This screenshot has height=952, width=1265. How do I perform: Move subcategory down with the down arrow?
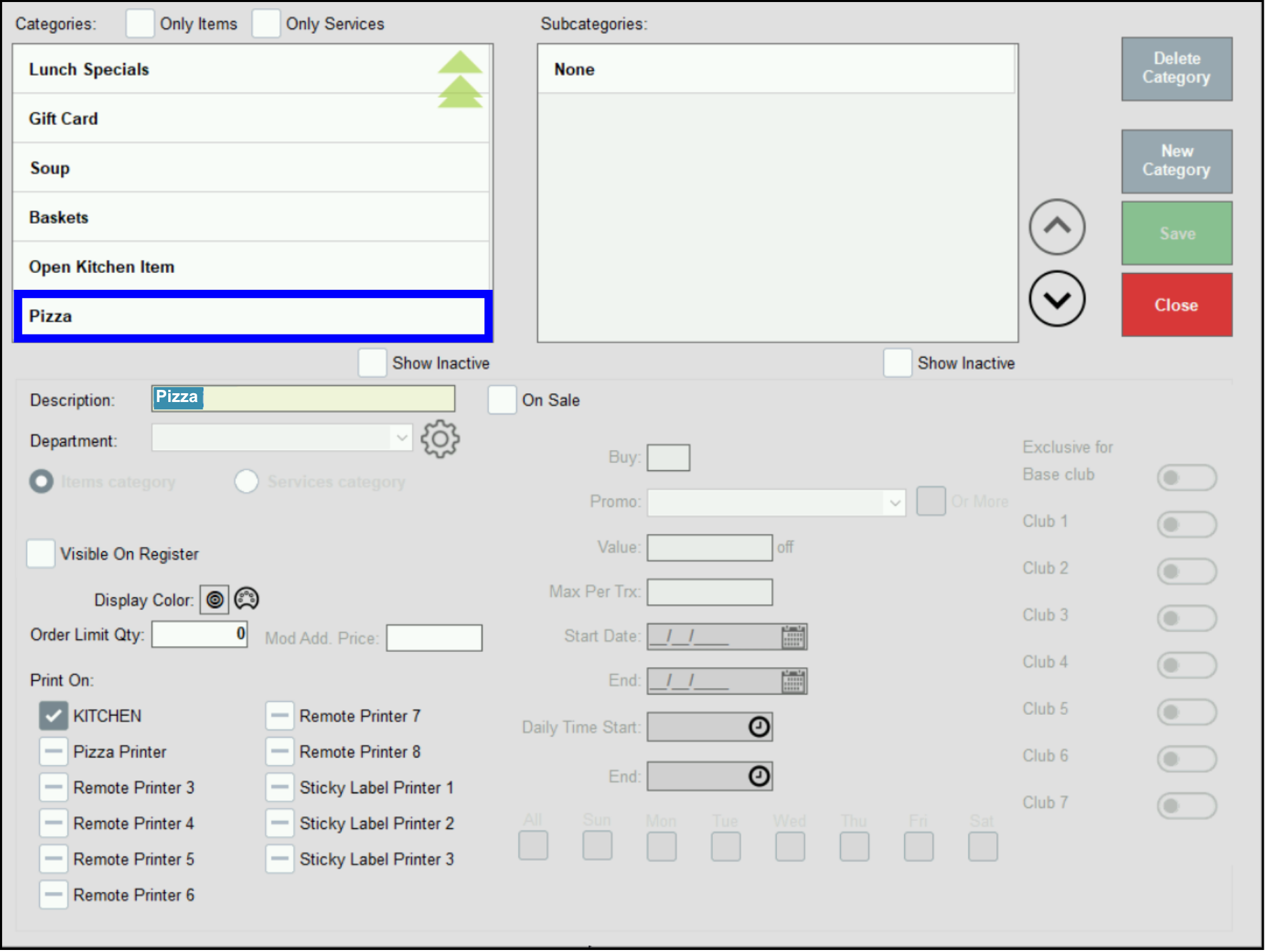1057,299
